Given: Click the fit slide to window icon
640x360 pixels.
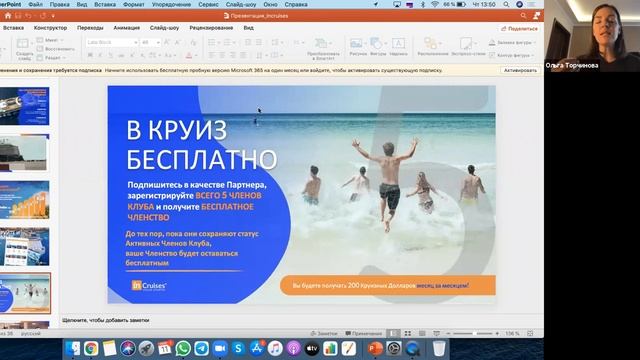Looking at the screenshot, I should point(530,333).
